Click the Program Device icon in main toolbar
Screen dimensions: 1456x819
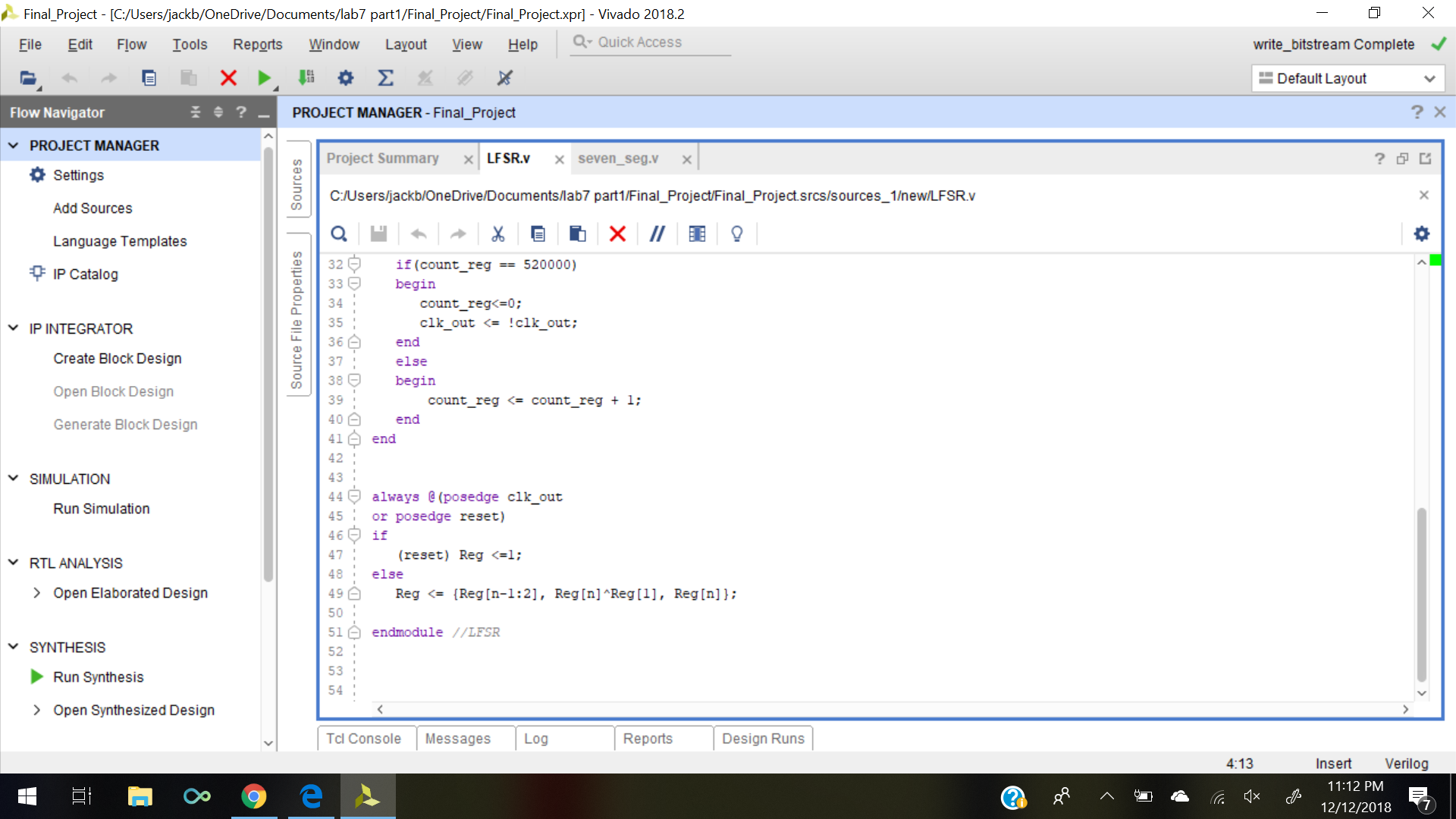click(306, 78)
